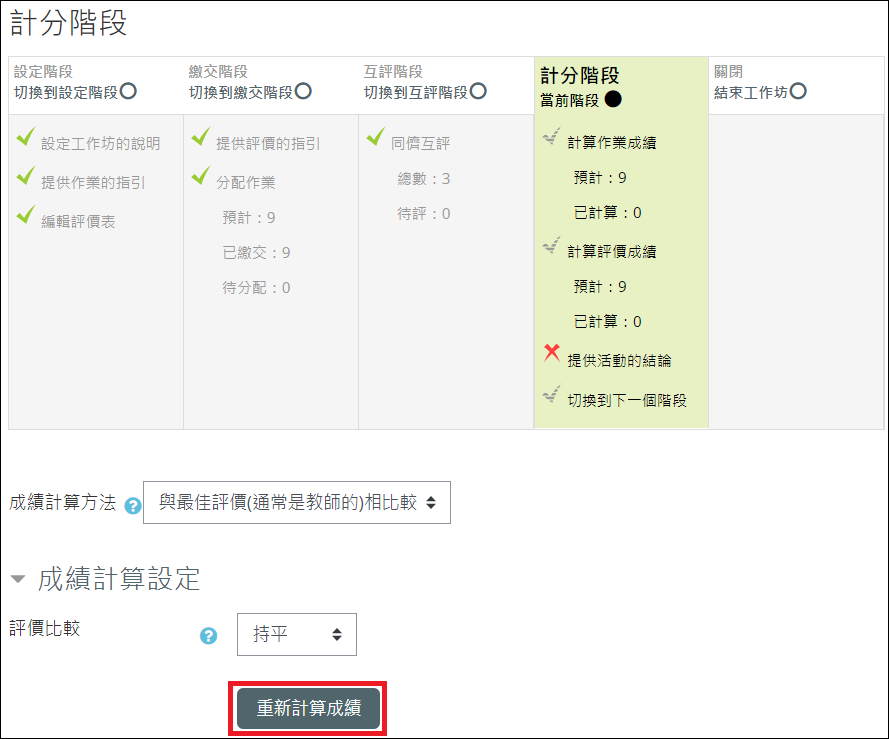The width and height of the screenshot is (889, 739).
Task: Click the 成績計算設定 section title
Action: [119, 579]
